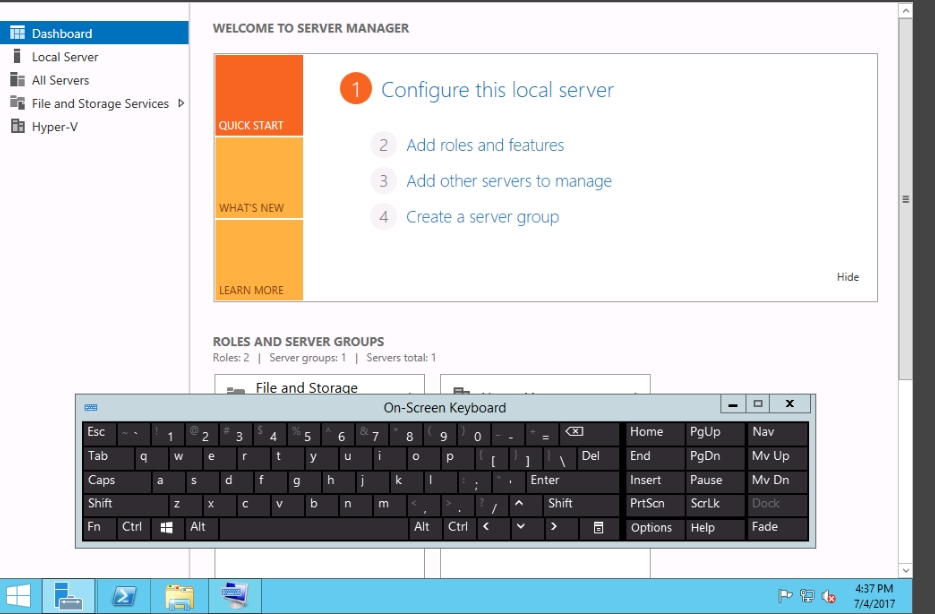Screen dimensions: 935x614
Task: Click the space bar on On-Screen Keyboard
Action: 314,528
